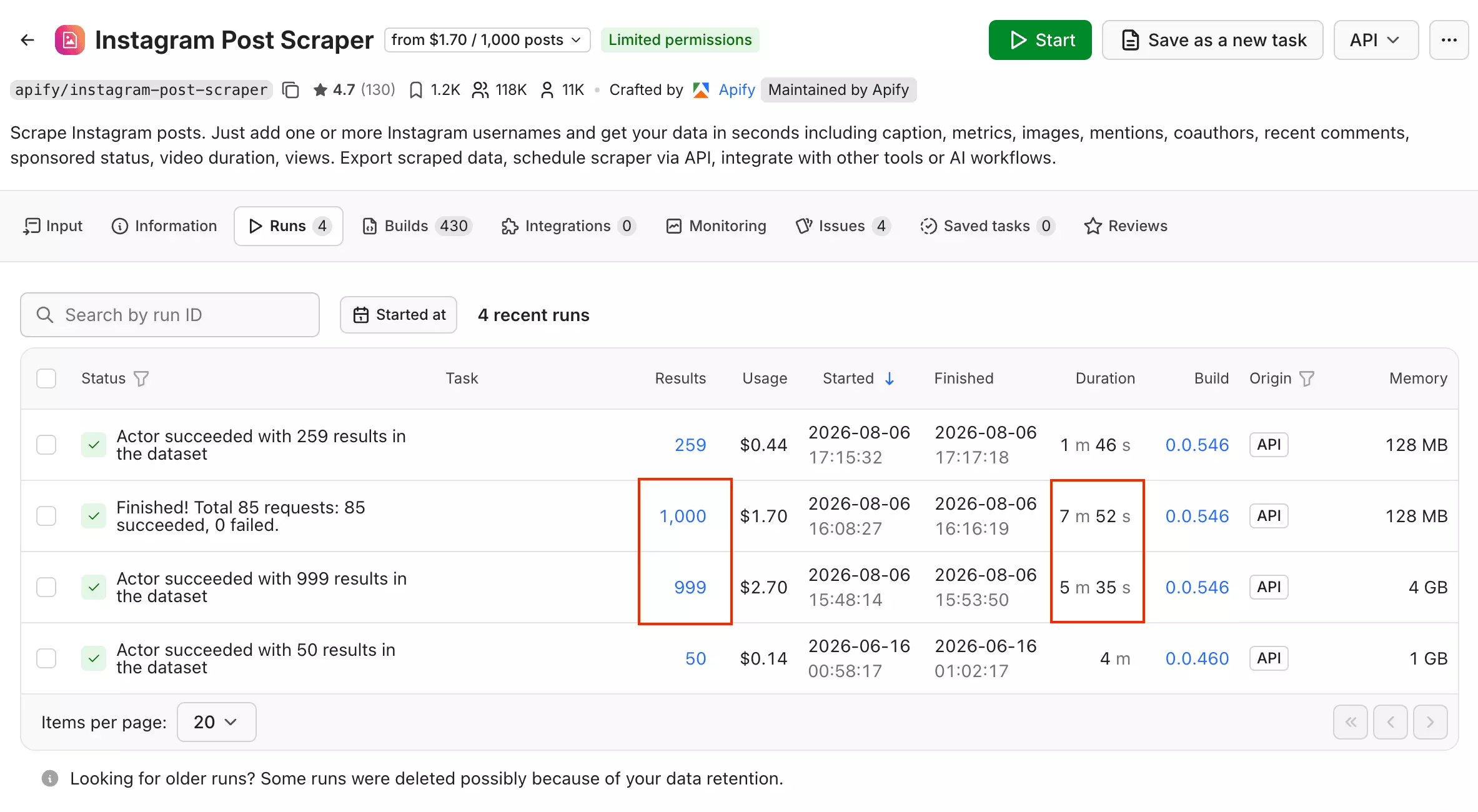Jump to first page of runs
The width and height of the screenshot is (1478, 812).
click(x=1351, y=722)
